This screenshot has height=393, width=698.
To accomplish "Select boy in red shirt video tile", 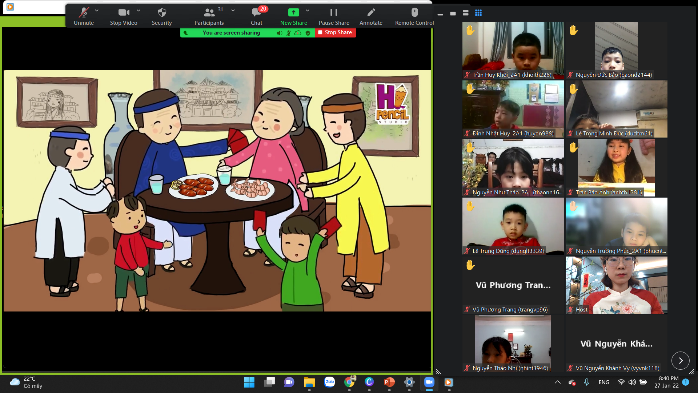I will click(x=513, y=227).
